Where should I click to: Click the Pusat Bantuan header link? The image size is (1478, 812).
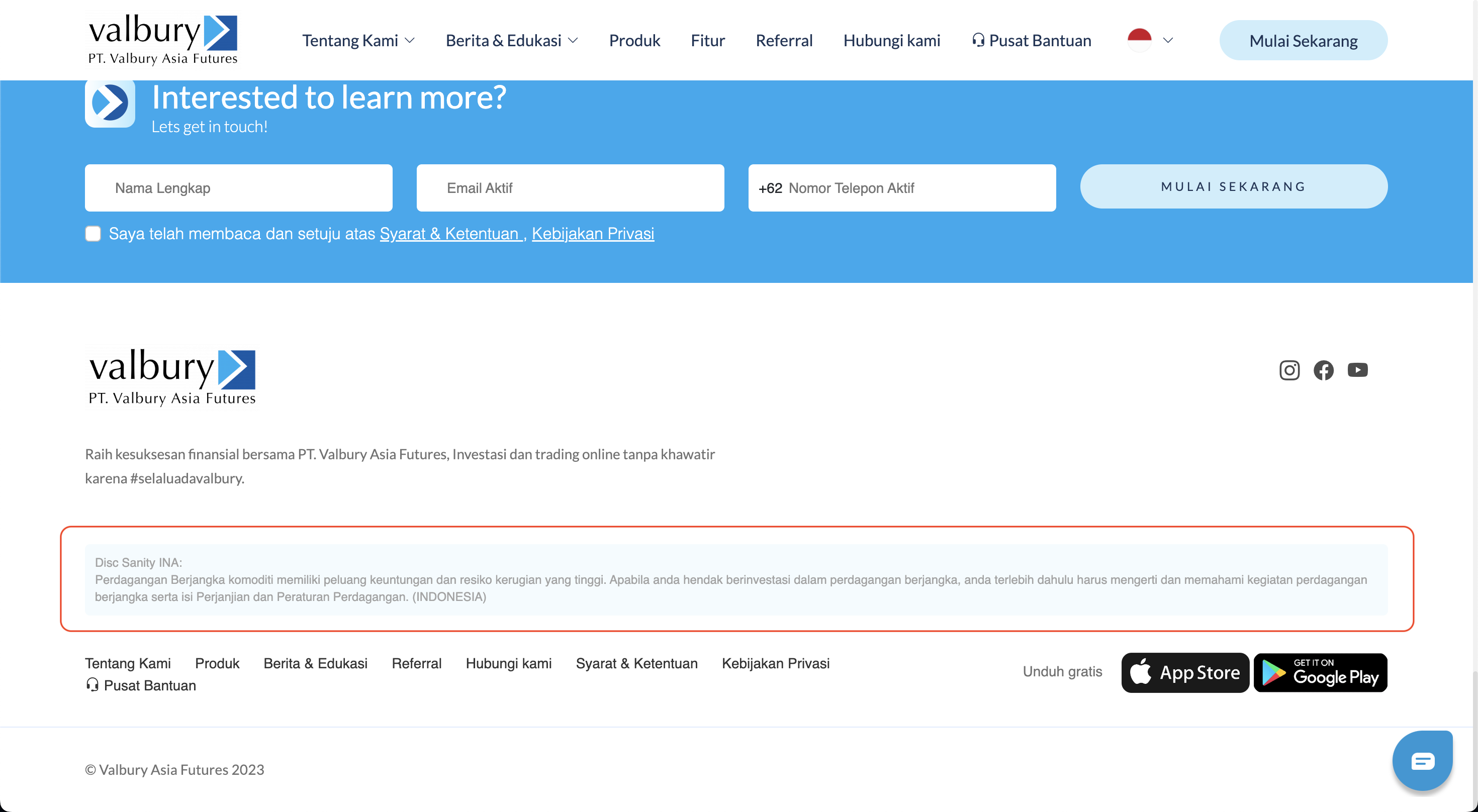1031,41
